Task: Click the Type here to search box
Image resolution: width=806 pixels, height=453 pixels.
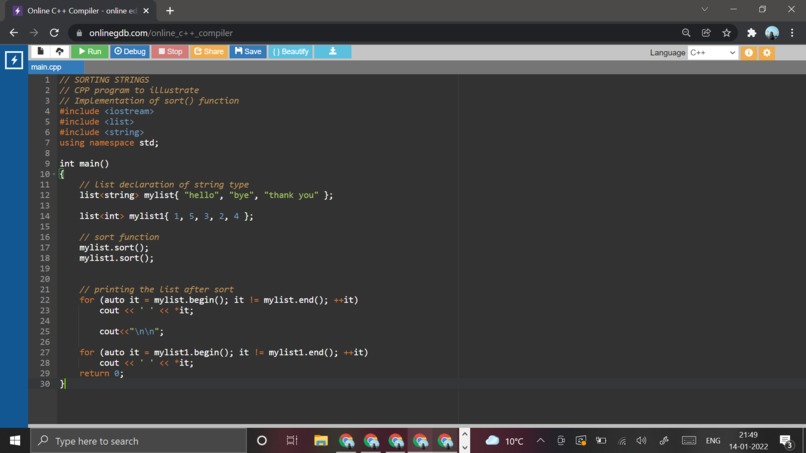Action: click(x=138, y=441)
